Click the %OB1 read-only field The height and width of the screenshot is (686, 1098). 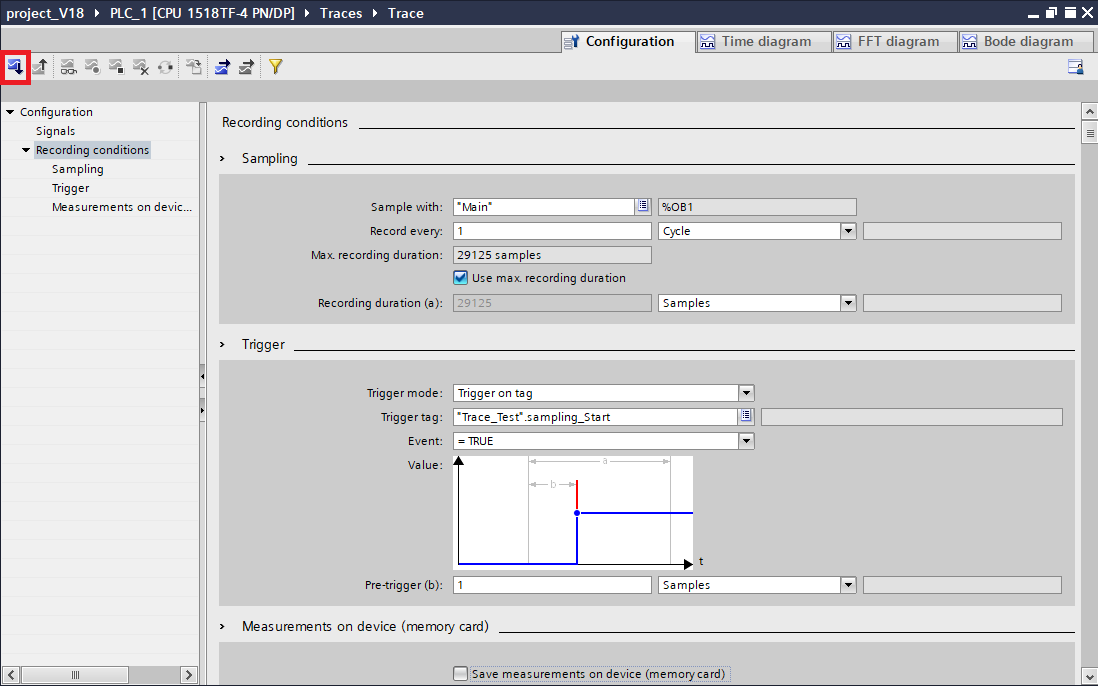(x=757, y=206)
